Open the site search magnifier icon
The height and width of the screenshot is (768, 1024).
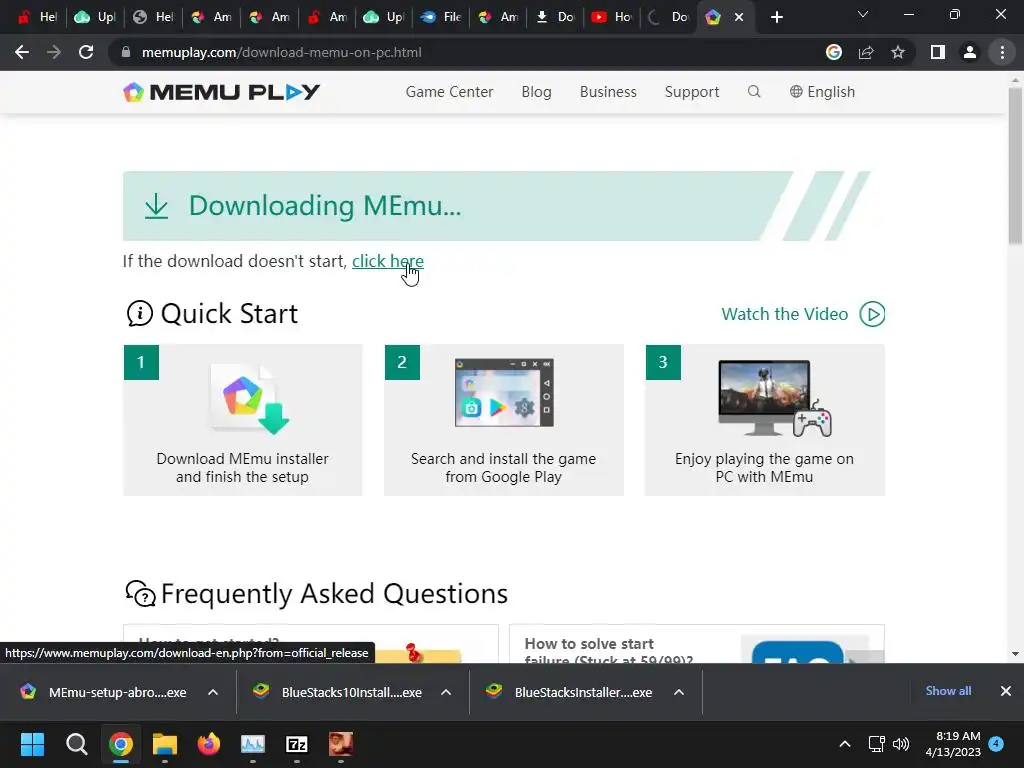pyautogui.click(x=754, y=91)
